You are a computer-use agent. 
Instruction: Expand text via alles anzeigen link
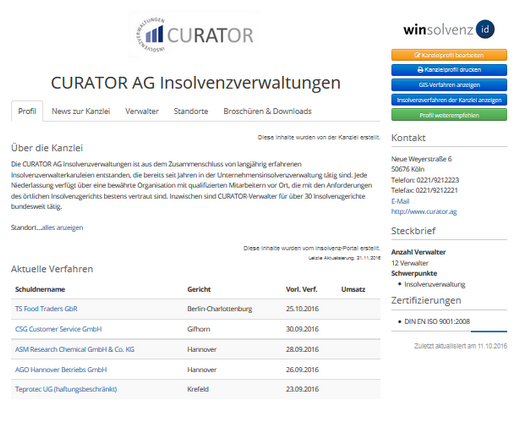[x=62, y=227]
